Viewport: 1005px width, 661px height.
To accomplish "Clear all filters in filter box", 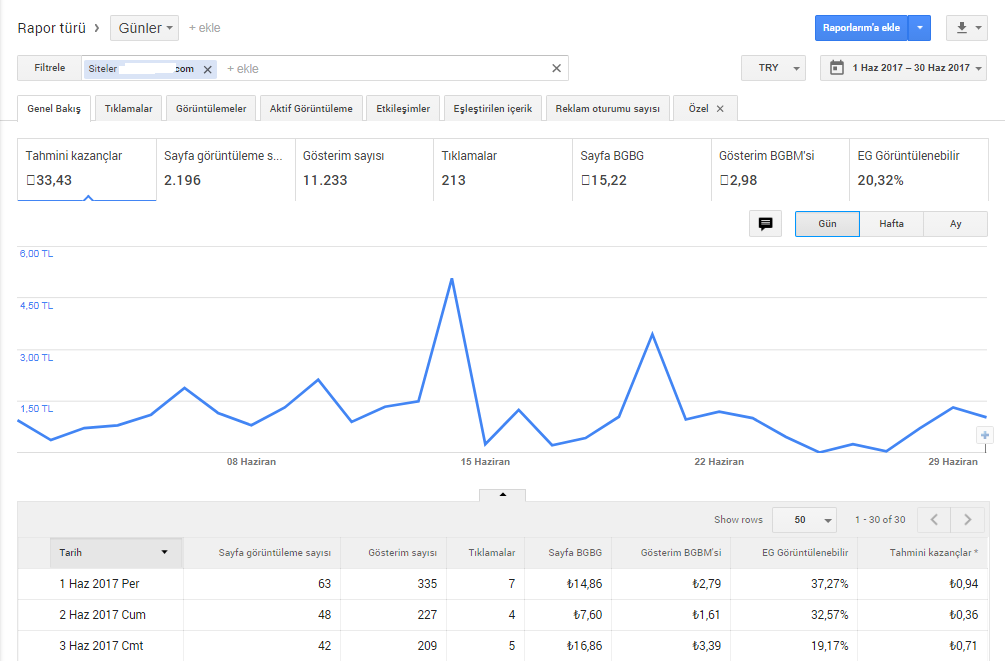I will [x=556, y=69].
